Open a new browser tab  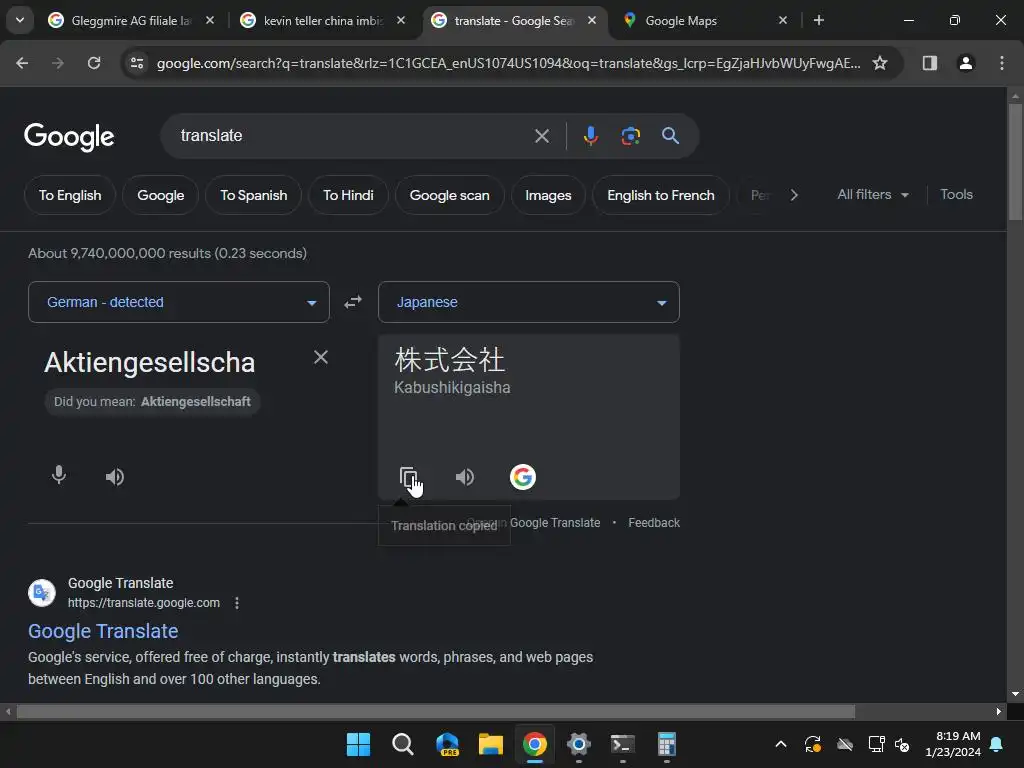[819, 20]
